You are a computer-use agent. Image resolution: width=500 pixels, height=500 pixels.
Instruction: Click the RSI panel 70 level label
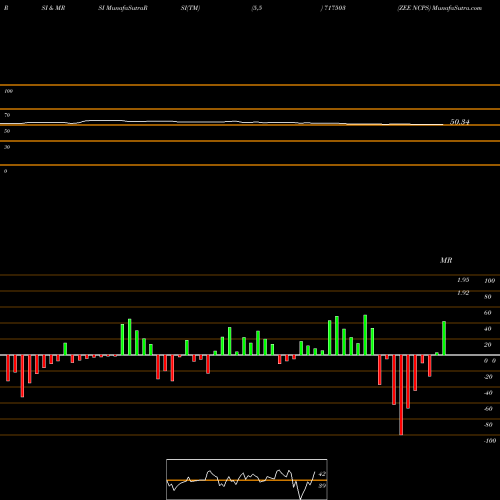7,115
